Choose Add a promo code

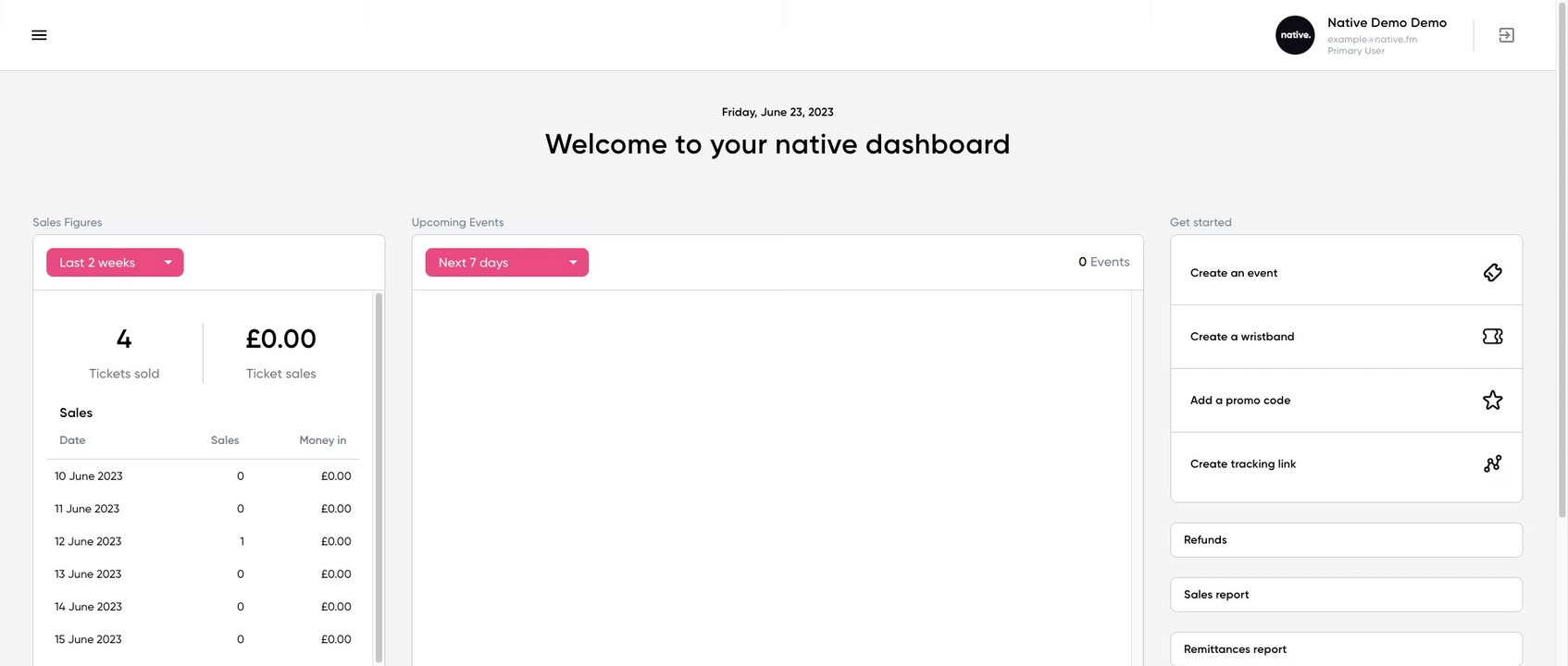tap(1240, 401)
